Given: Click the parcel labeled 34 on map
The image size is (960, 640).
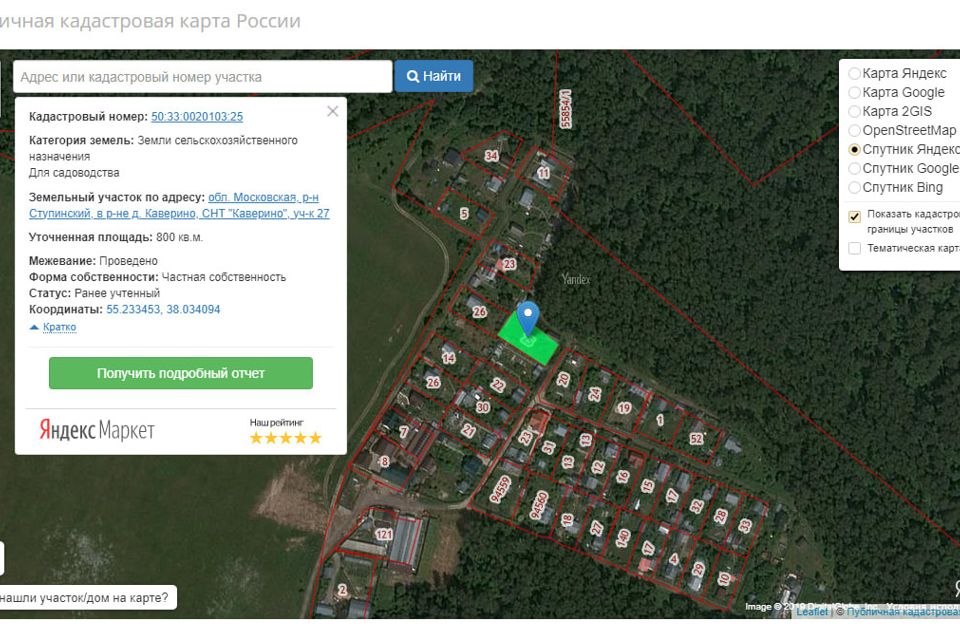Looking at the screenshot, I should 490,156.
